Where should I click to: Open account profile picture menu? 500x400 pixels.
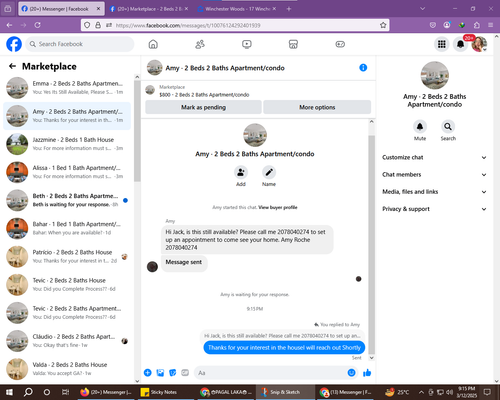click(479, 44)
